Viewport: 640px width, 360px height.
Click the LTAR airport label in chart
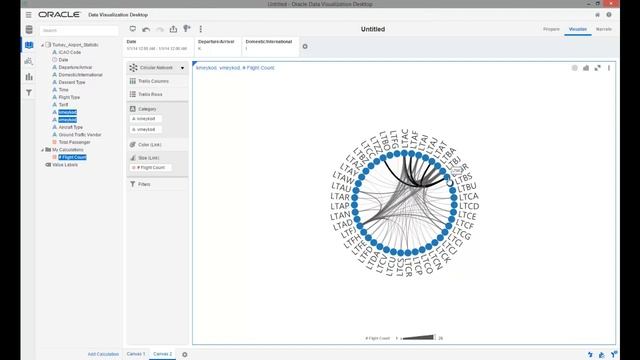[340, 196]
